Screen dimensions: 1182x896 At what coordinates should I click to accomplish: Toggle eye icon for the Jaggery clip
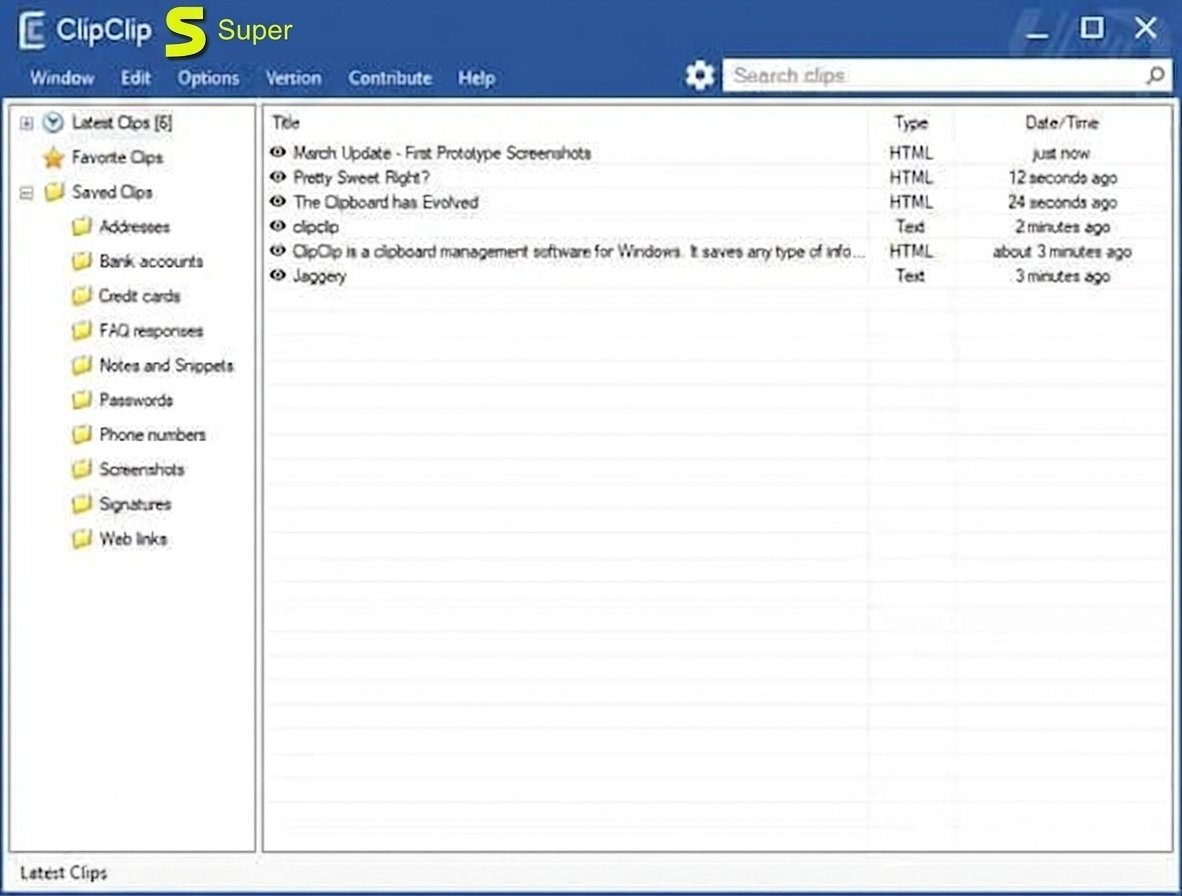(277, 275)
